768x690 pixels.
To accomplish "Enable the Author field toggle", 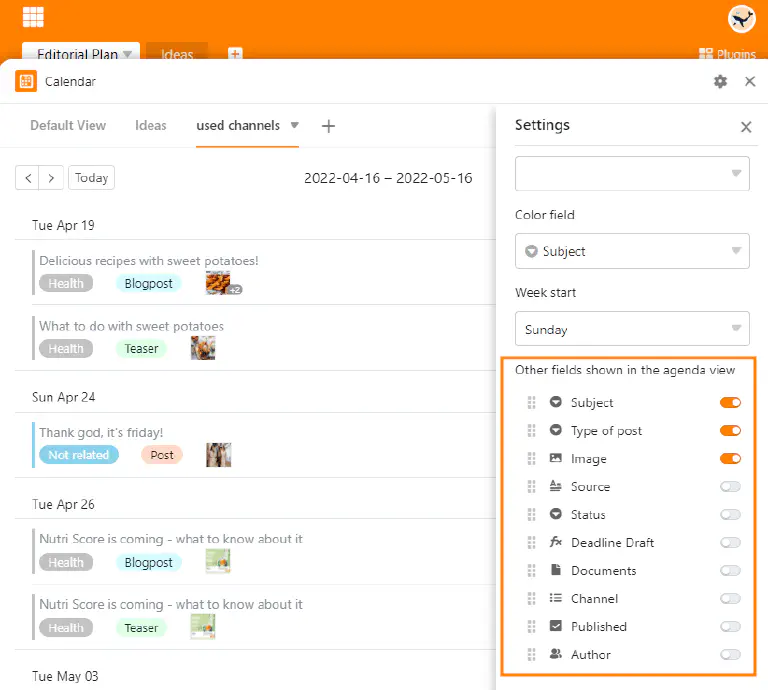I will coord(730,655).
